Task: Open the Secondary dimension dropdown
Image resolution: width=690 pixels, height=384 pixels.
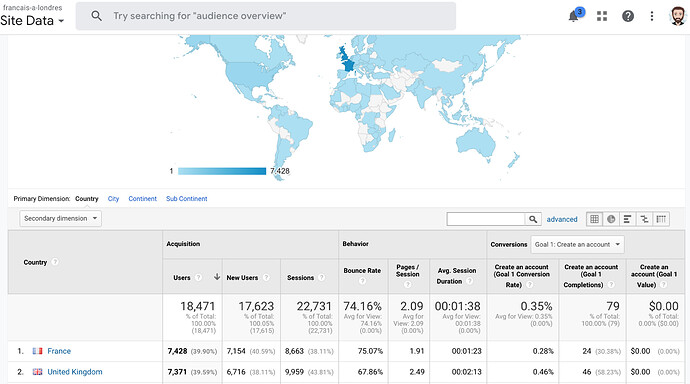Action: coord(60,219)
